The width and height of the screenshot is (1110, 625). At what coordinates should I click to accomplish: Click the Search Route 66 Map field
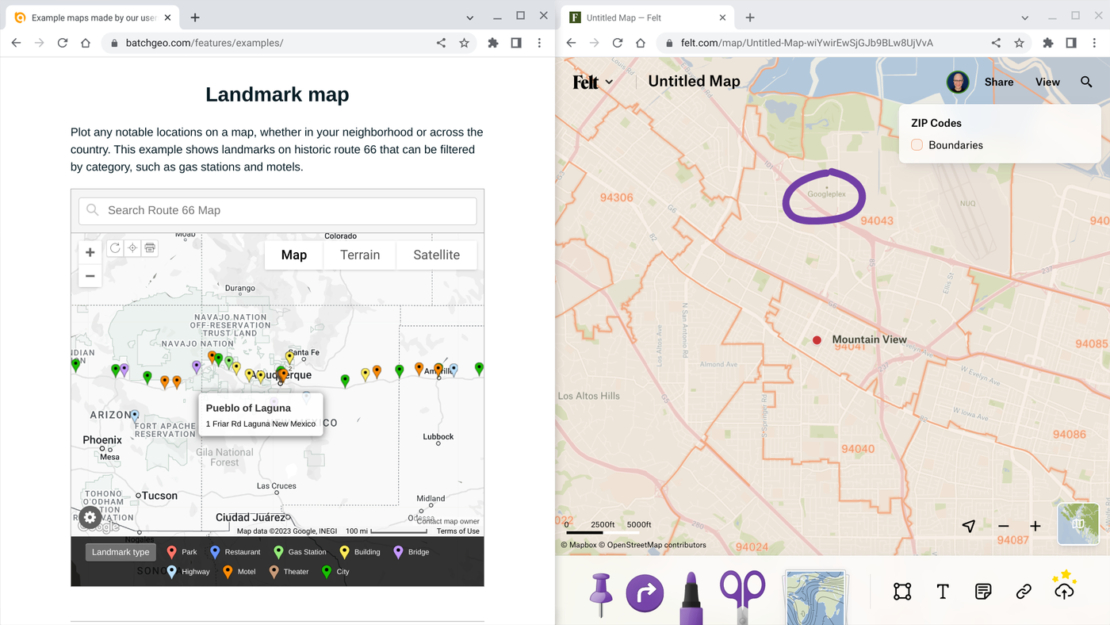click(277, 210)
